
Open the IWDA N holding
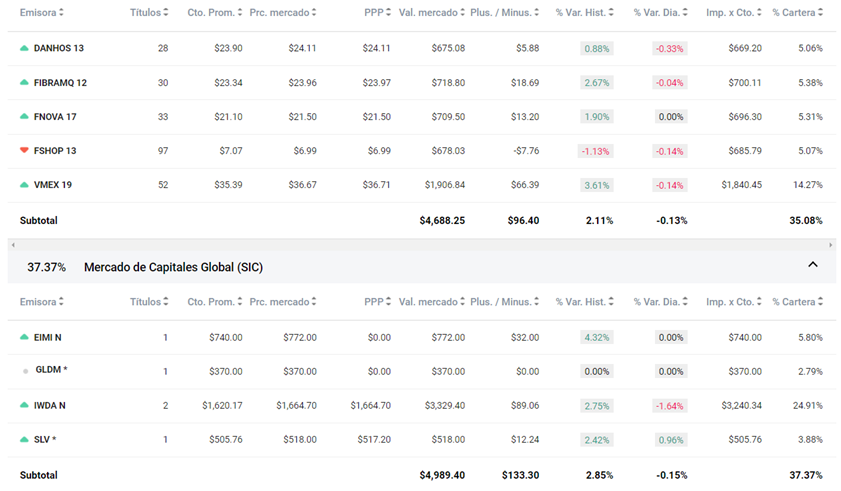50,406
